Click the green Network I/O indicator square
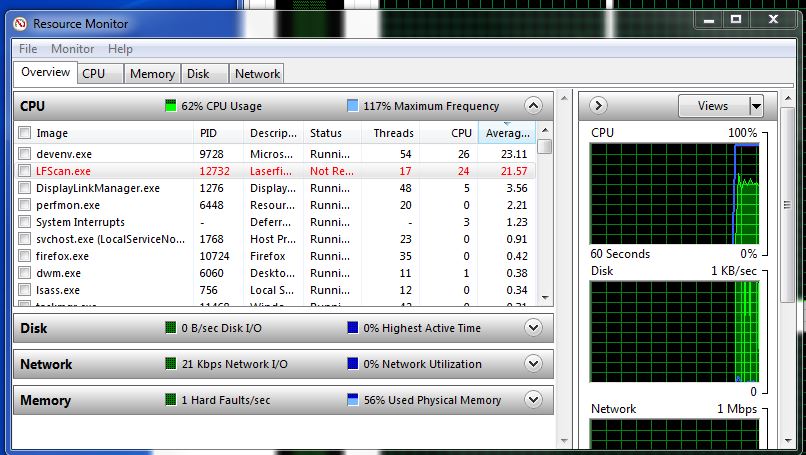The height and width of the screenshot is (455, 806). [171, 363]
